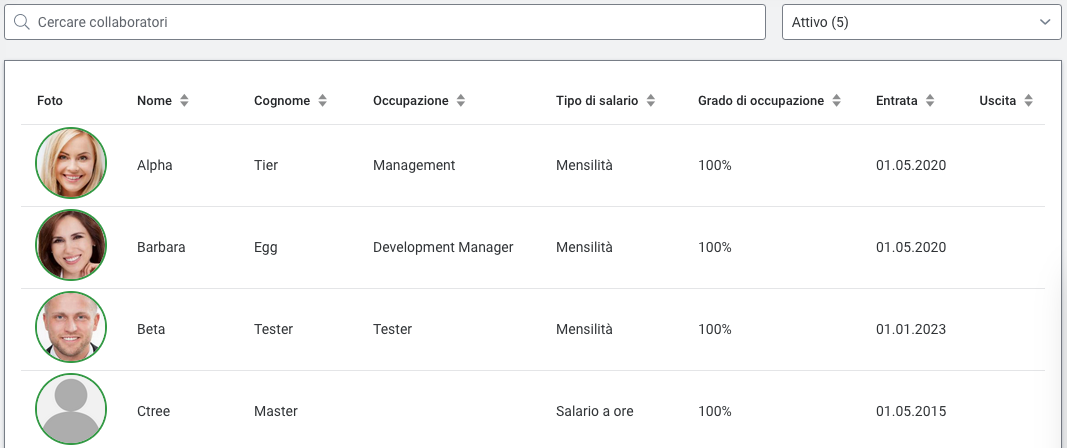Sort employees by Entrata date arrows
Screen dimensions: 1067x448
click(x=929, y=101)
